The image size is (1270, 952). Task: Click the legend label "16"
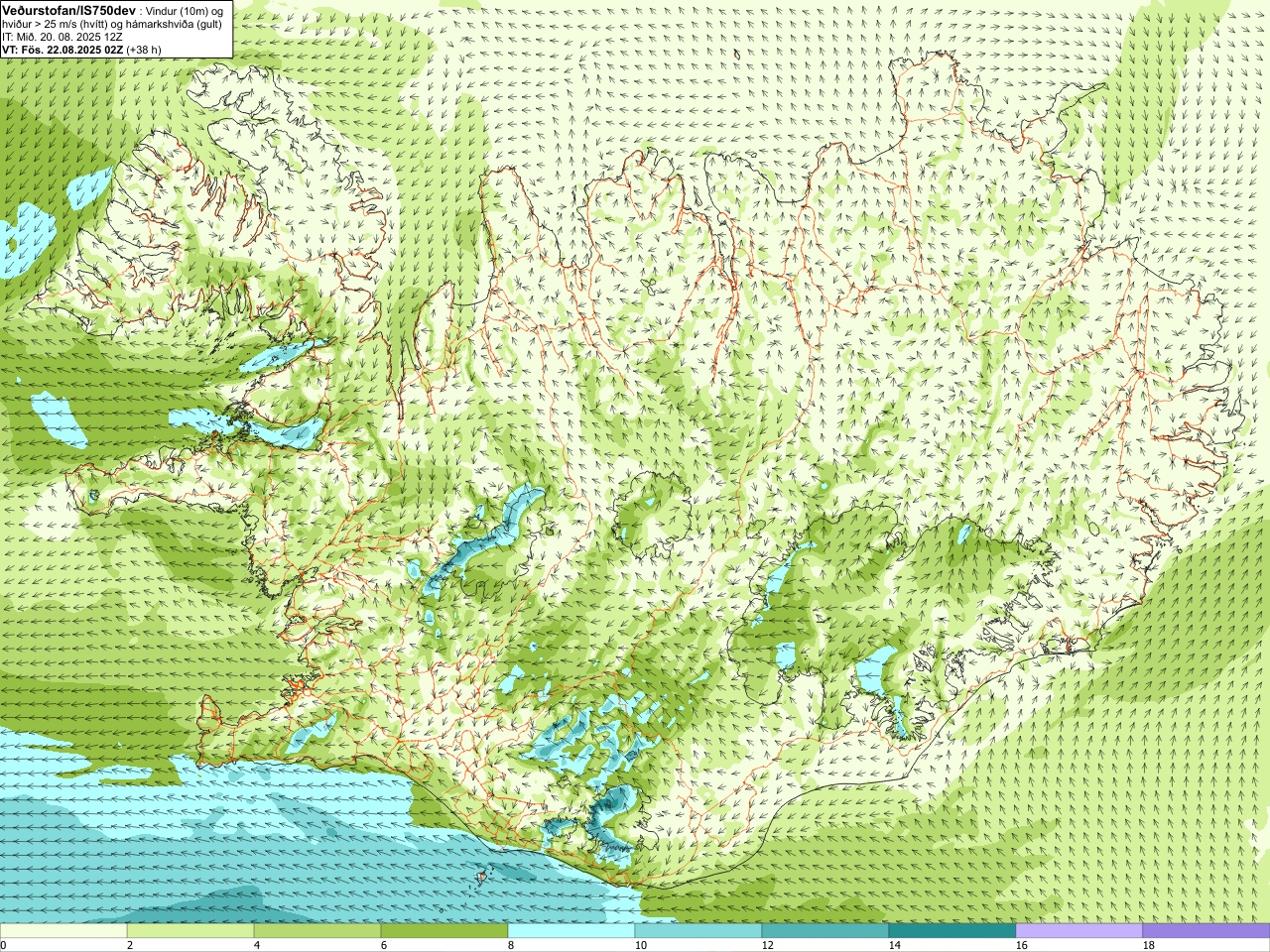click(x=1022, y=945)
